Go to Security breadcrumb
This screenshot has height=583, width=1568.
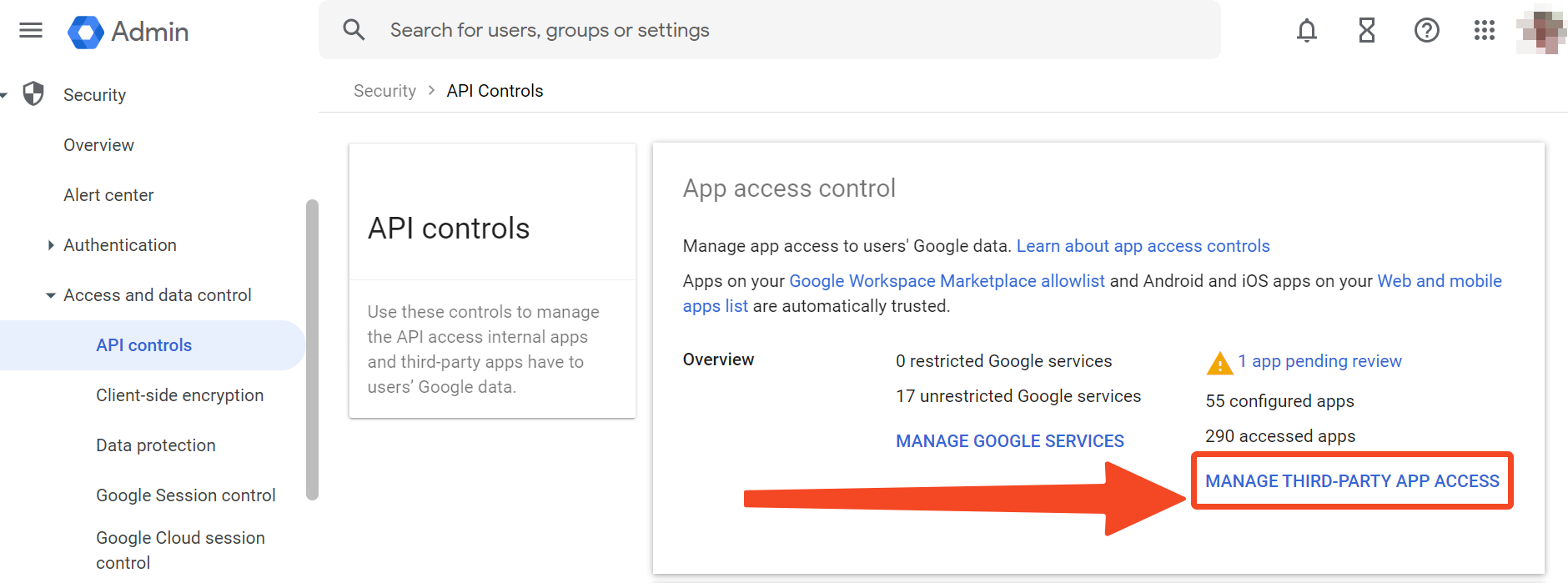click(384, 91)
